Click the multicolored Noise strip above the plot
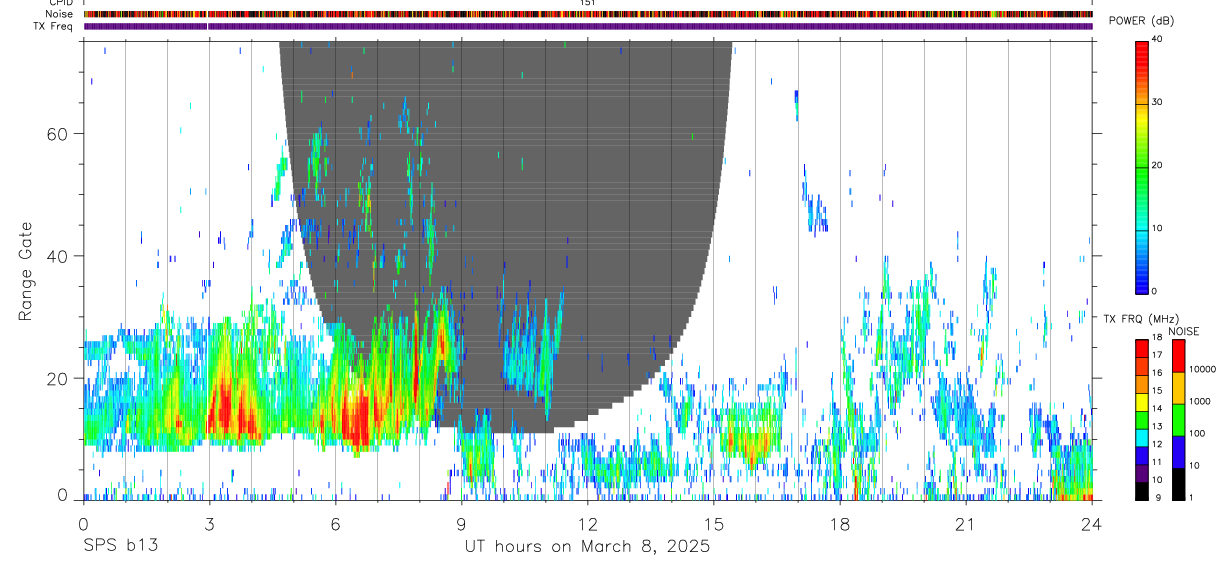This screenshot has height=567, width=1228. click(x=587, y=14)
